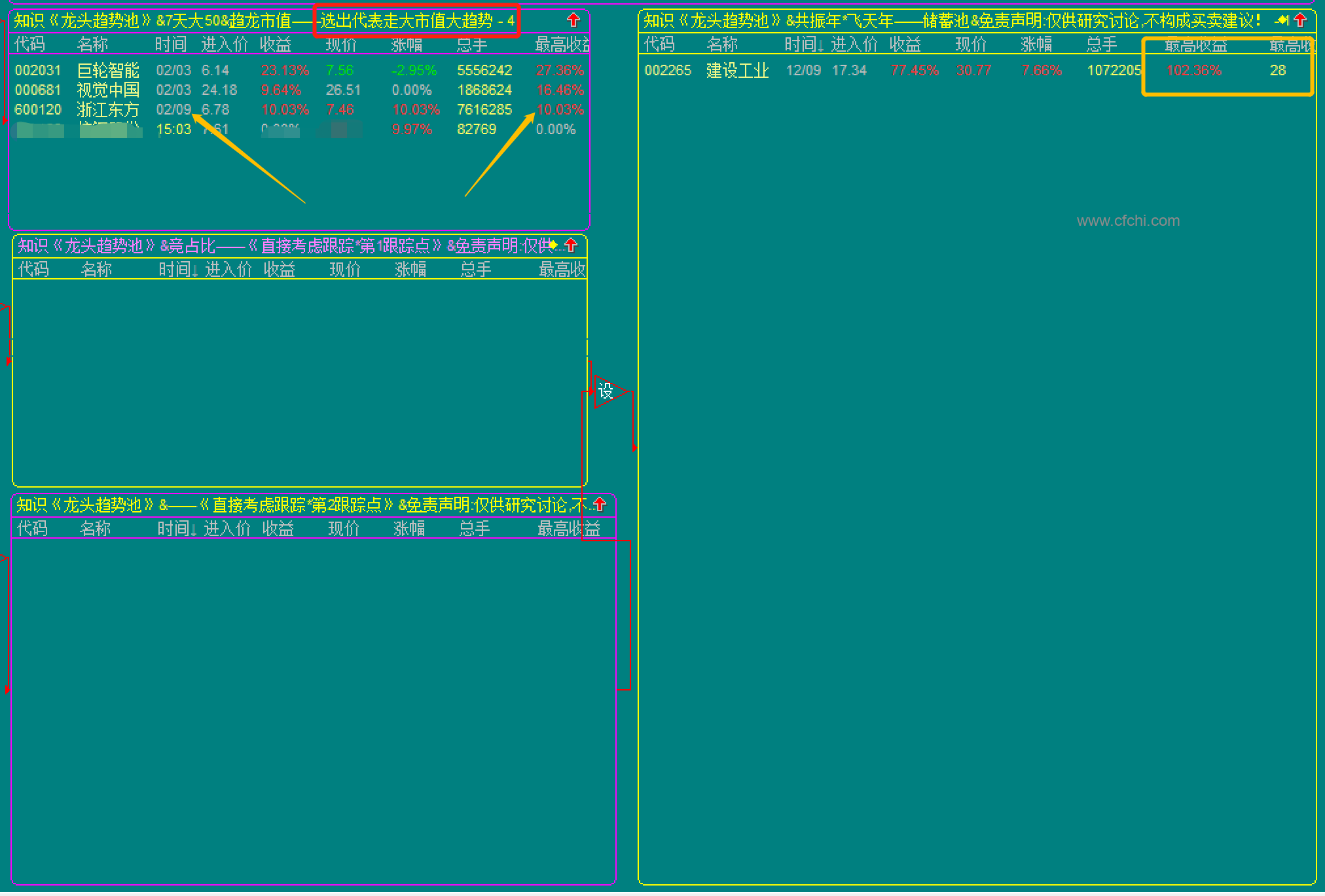Viewport: 1325px width, 896px height.
Task: Click yellow dot icon in 第1跟踪点 header
Action: 553,245
